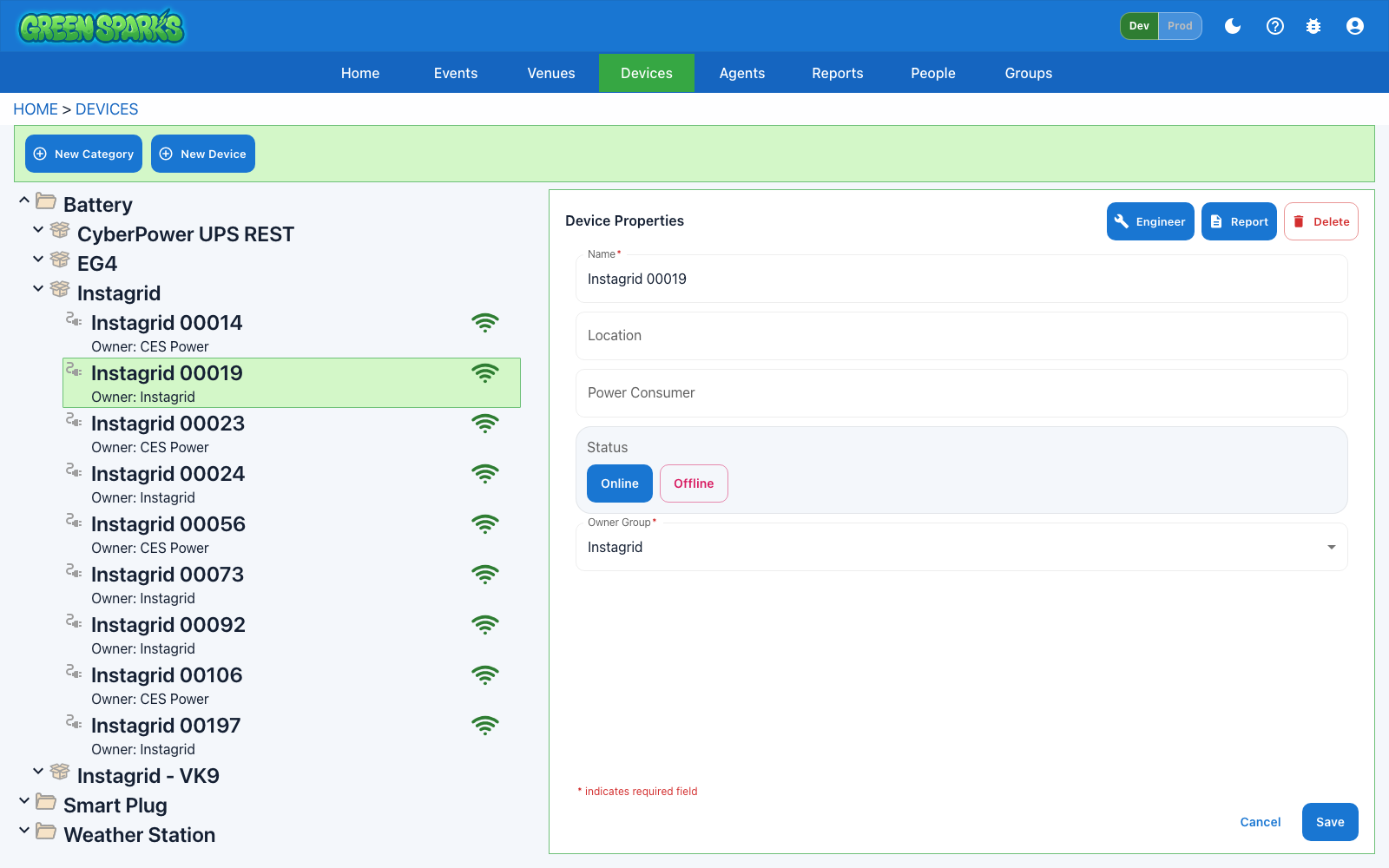Click WiFi status icon for Instagrid 00023
1389x868 pixels.
(x=485, y=424)
